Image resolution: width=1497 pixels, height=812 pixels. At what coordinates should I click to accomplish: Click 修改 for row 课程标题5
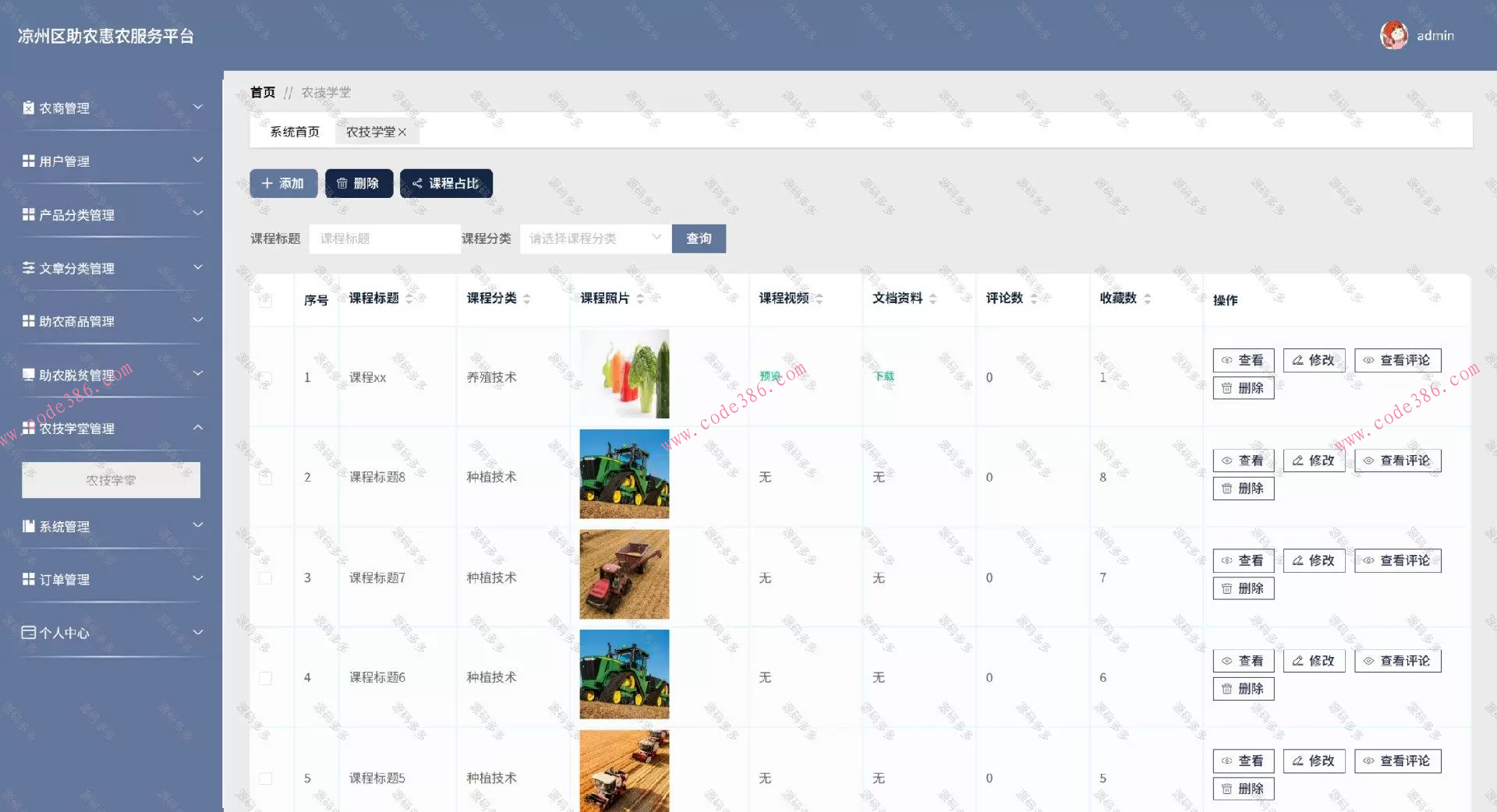tap(1314, 761)
